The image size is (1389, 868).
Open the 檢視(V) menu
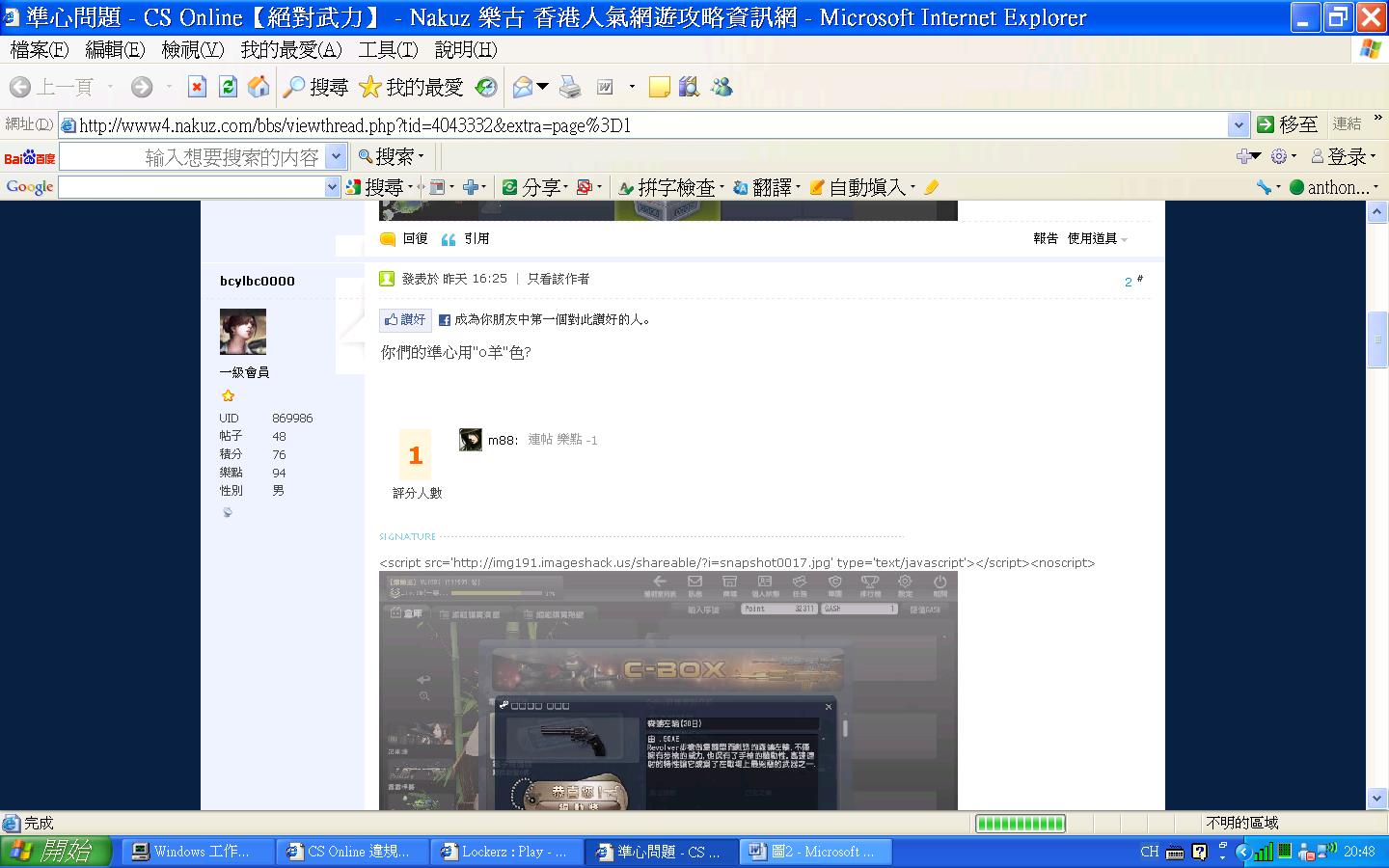[193, 49]
